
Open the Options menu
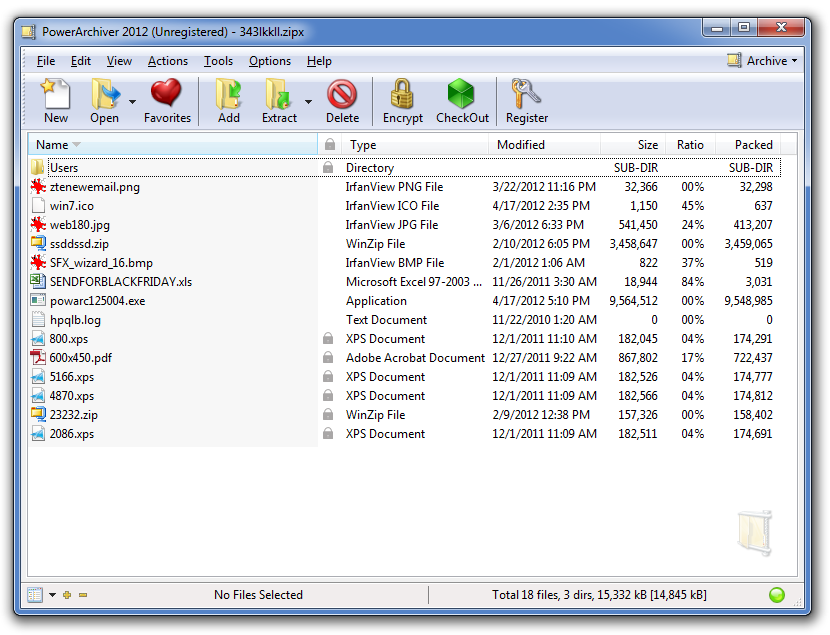(270, 61)
